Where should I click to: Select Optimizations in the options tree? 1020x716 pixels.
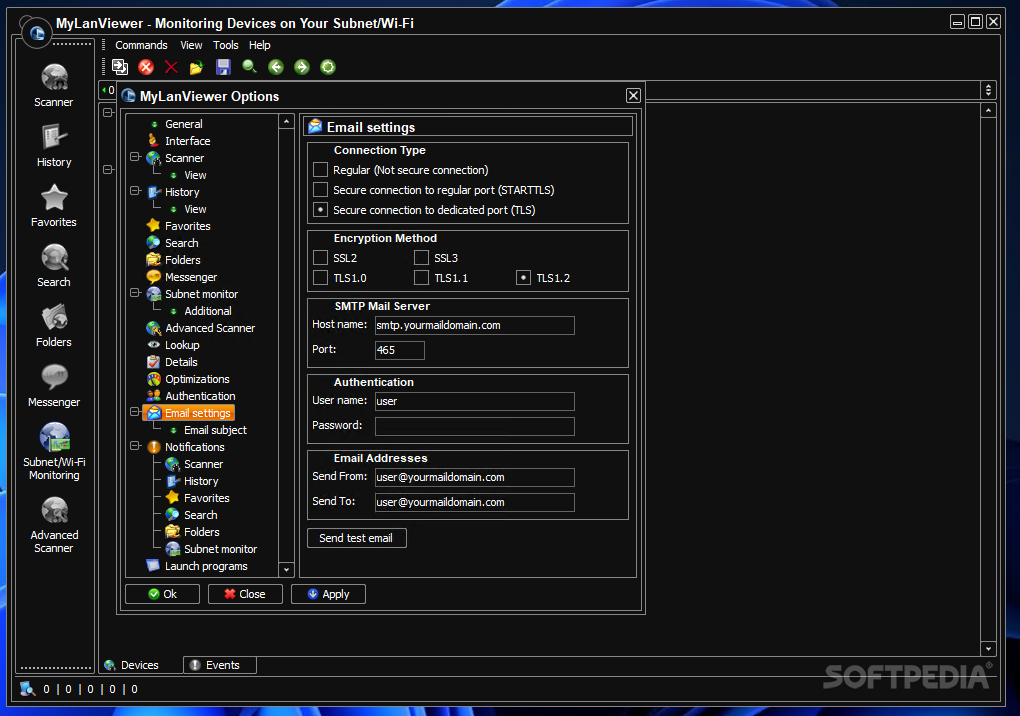[x=197, y=379]
